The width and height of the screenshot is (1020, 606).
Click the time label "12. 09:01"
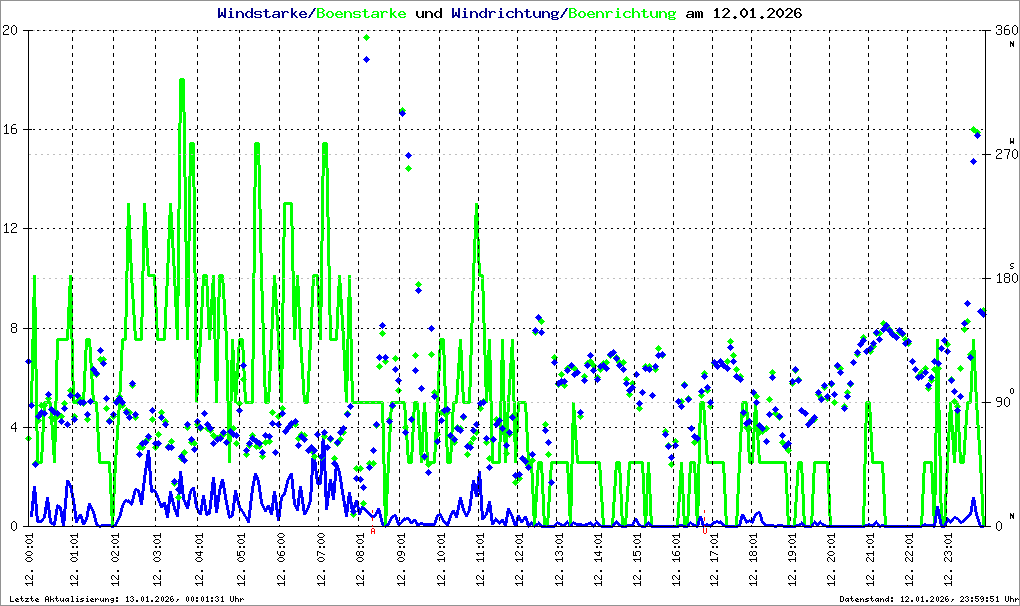(x=401, y=559)
